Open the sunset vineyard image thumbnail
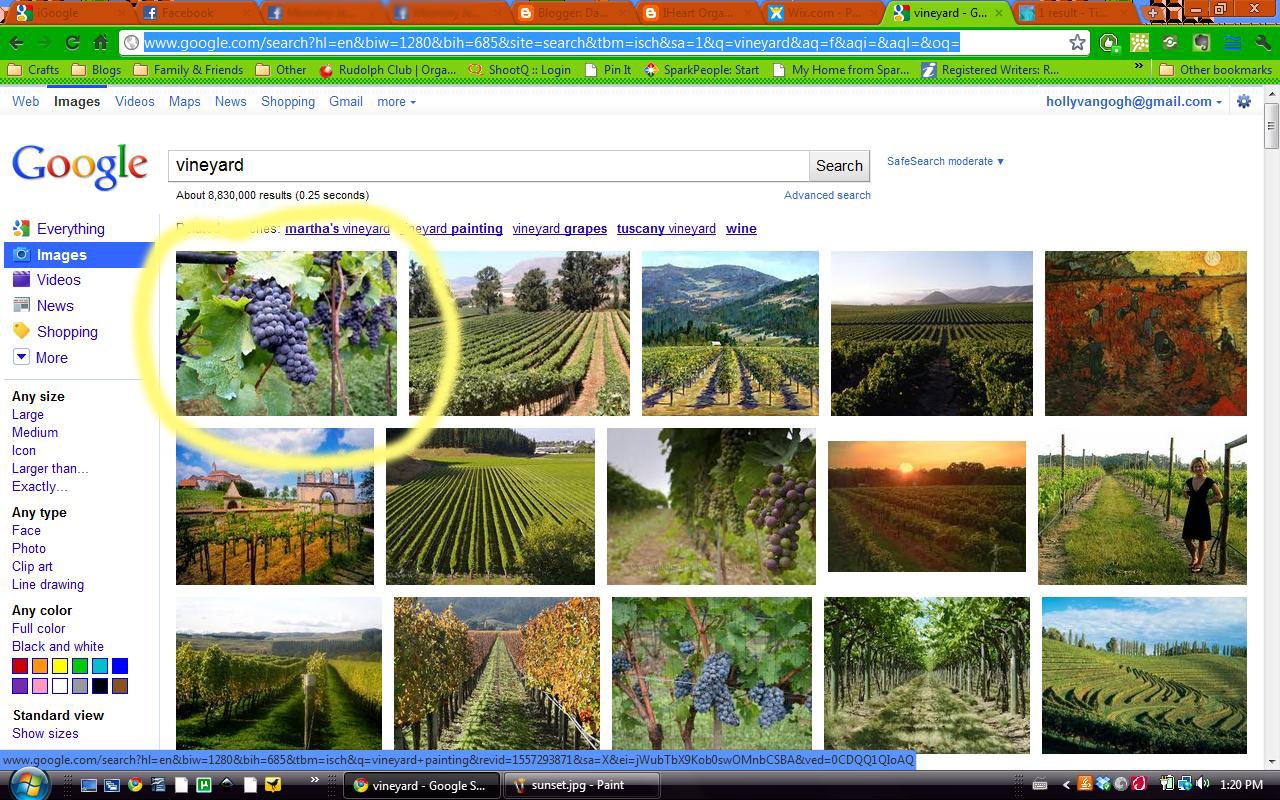This screenshot has width=1280, height=800. [927, 506]
